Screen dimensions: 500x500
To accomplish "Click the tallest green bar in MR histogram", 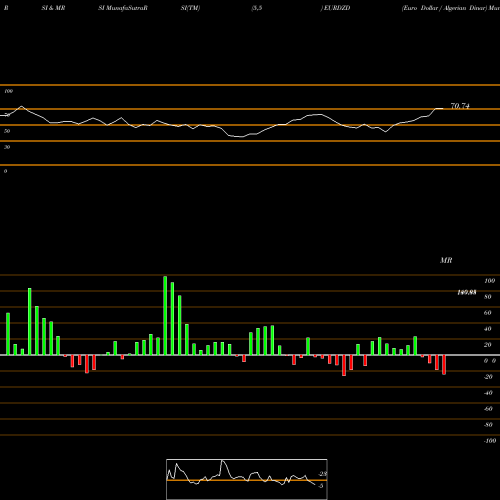I will coord(165,315).
